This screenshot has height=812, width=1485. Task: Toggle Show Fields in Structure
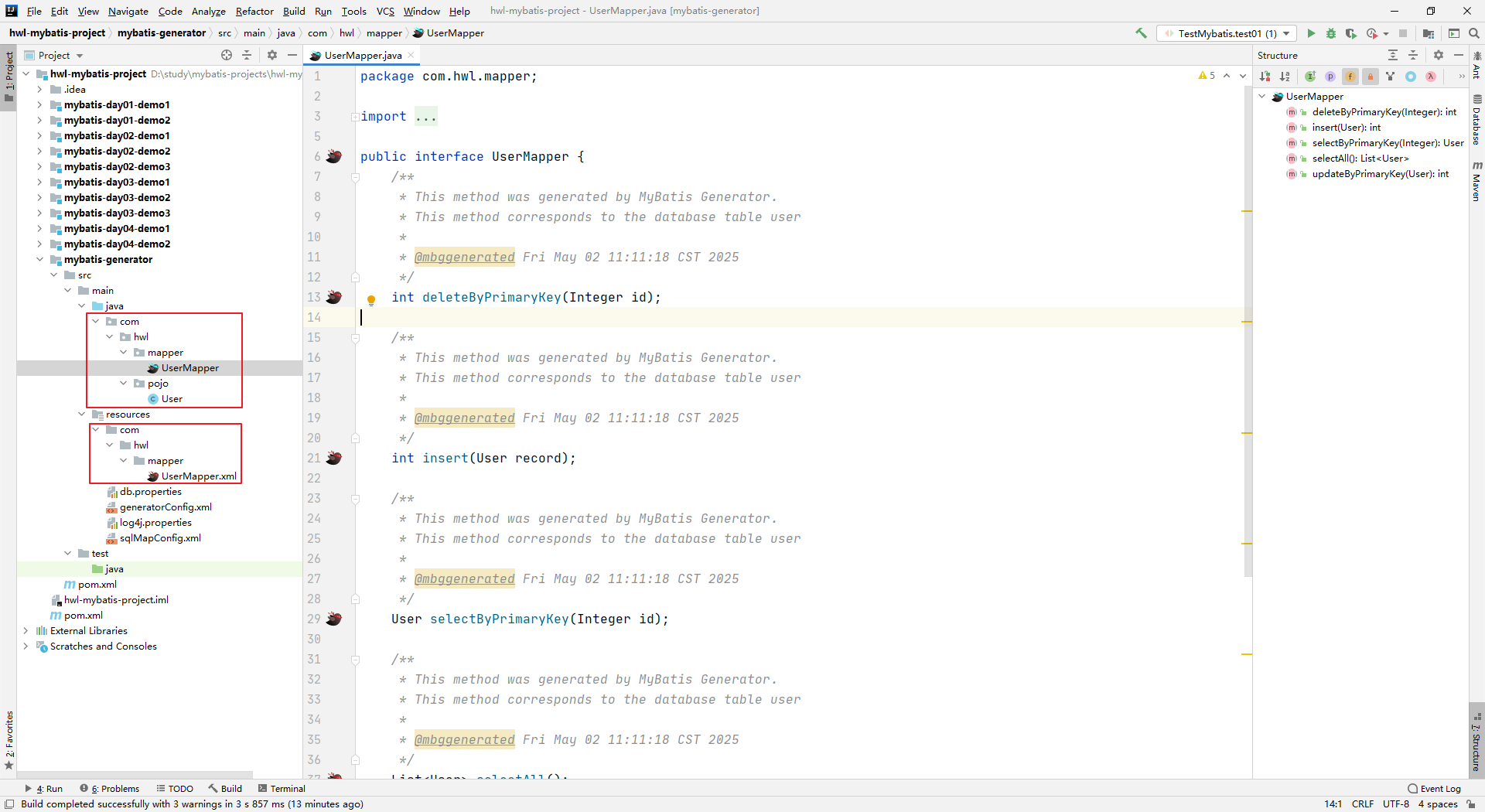point(1350,77)
